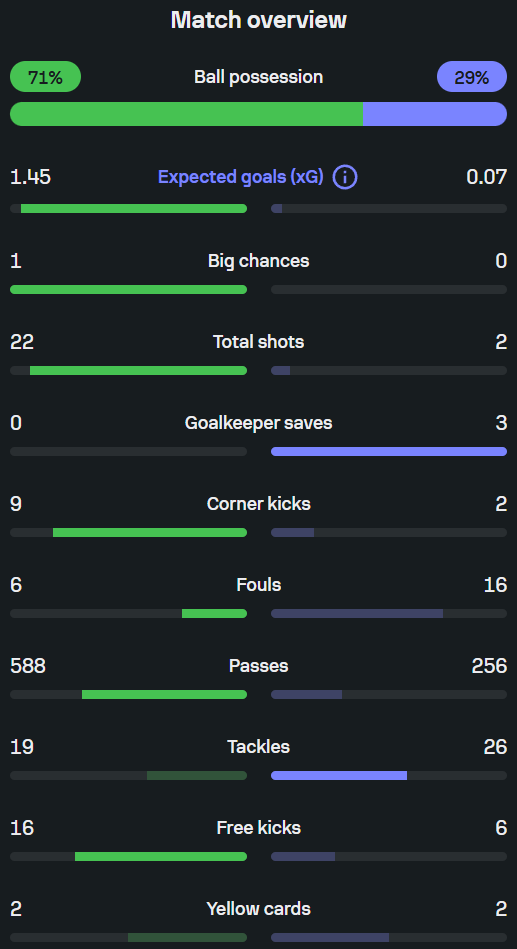Click the Tackles purple bar
Image resolution: width=517 pixels, height=949 pixels.
click(x=339, y=775)
